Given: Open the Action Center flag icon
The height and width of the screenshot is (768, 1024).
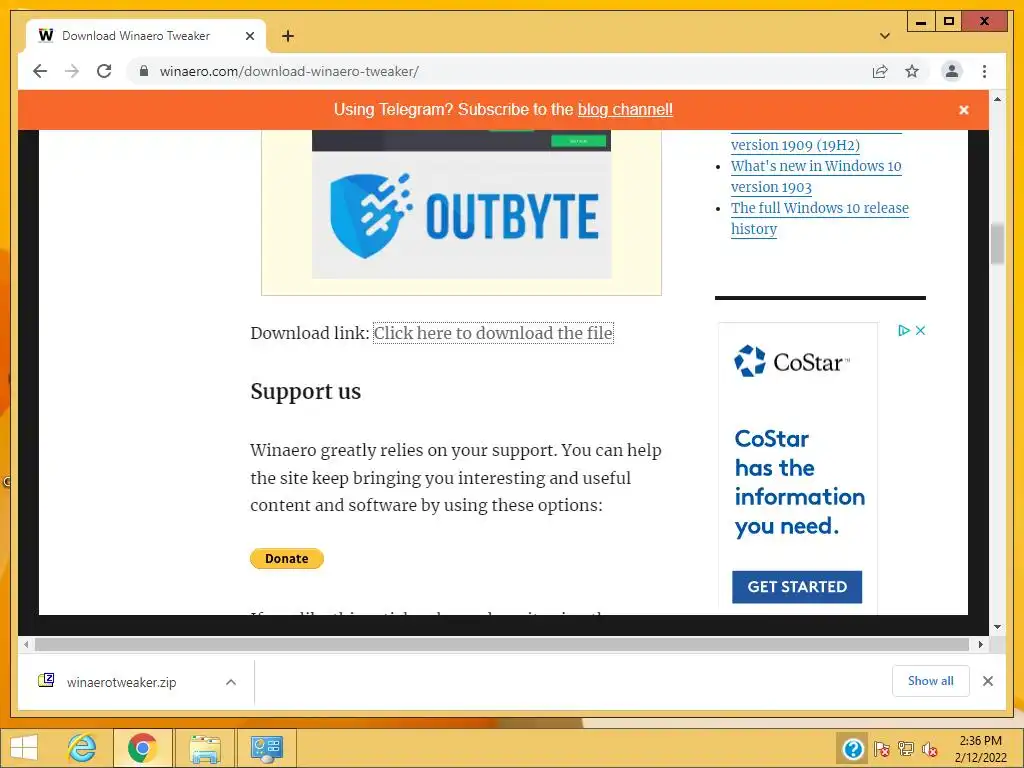Looking at the screenshot, I should 881,749.
